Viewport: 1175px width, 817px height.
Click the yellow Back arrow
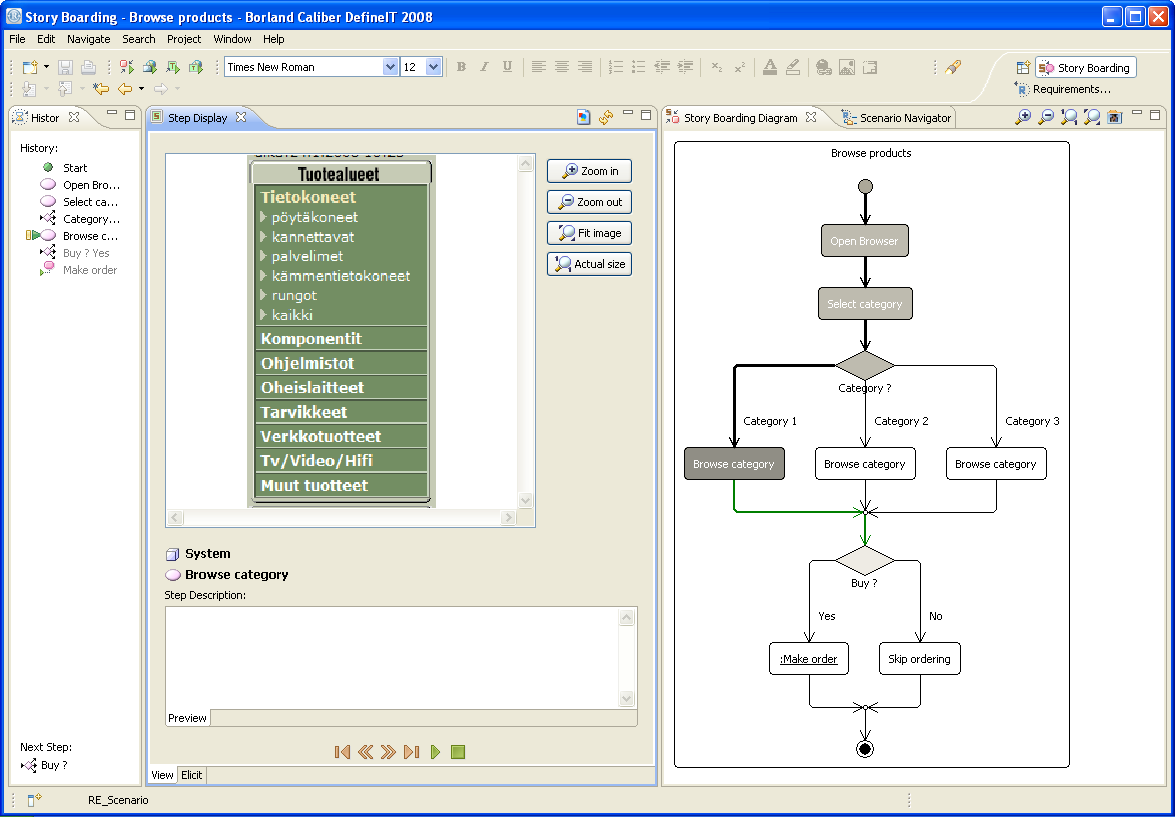(x=124, y=88)
